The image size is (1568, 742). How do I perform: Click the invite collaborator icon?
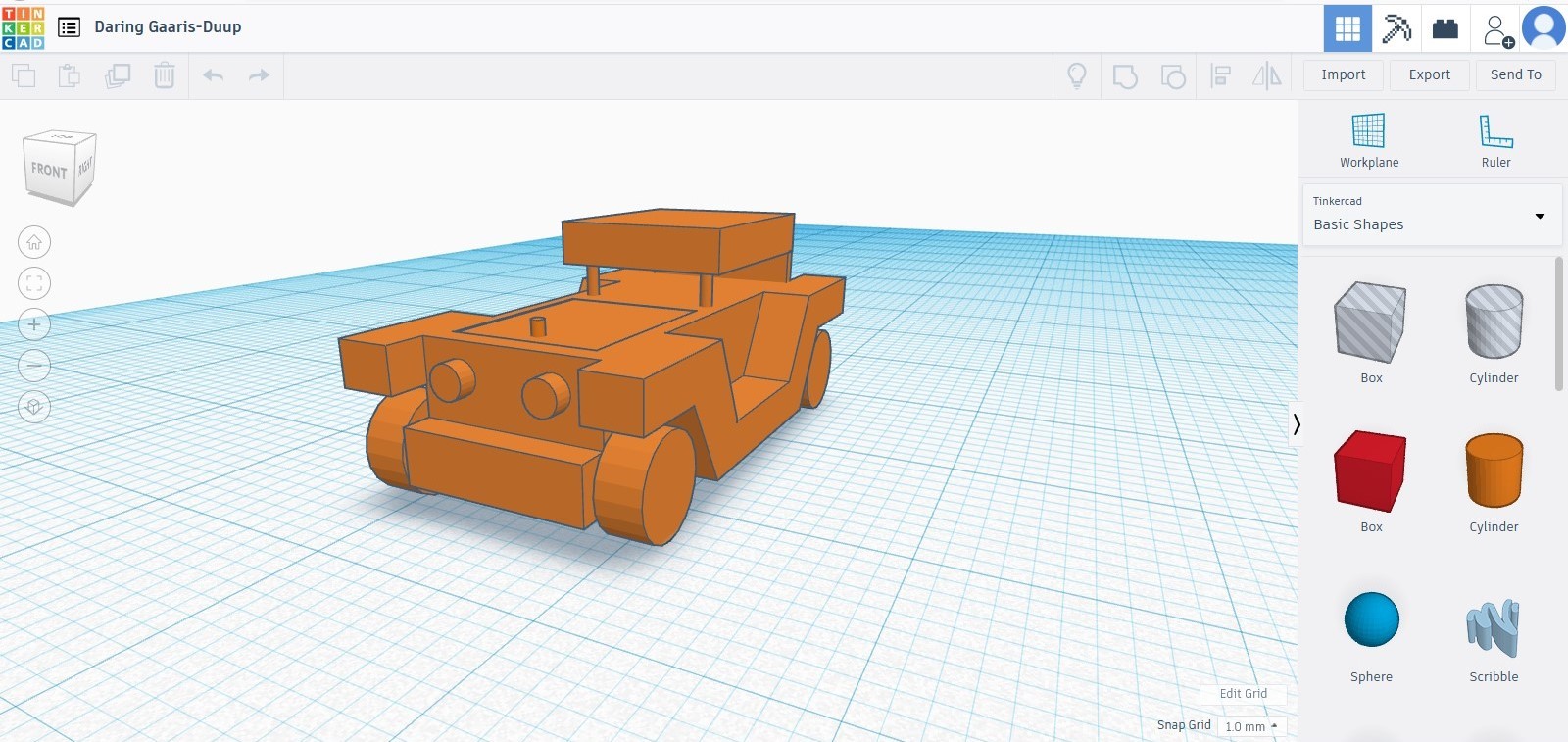(x=1497, y=29)
